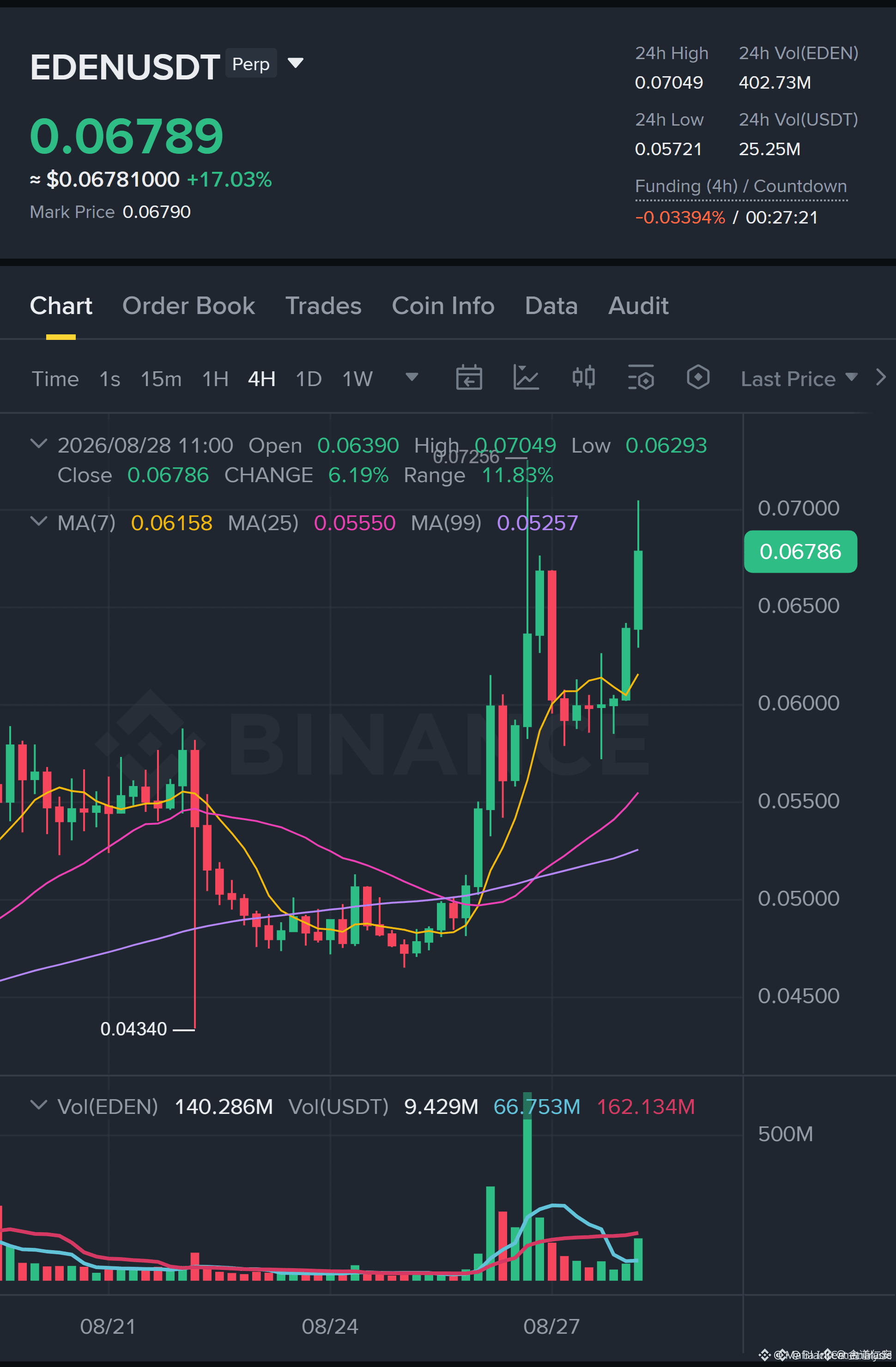This screenshot has width=896, height=1367.
Task: Click the MA(99) value 0.05257
Action: click(x=537, y=523)
